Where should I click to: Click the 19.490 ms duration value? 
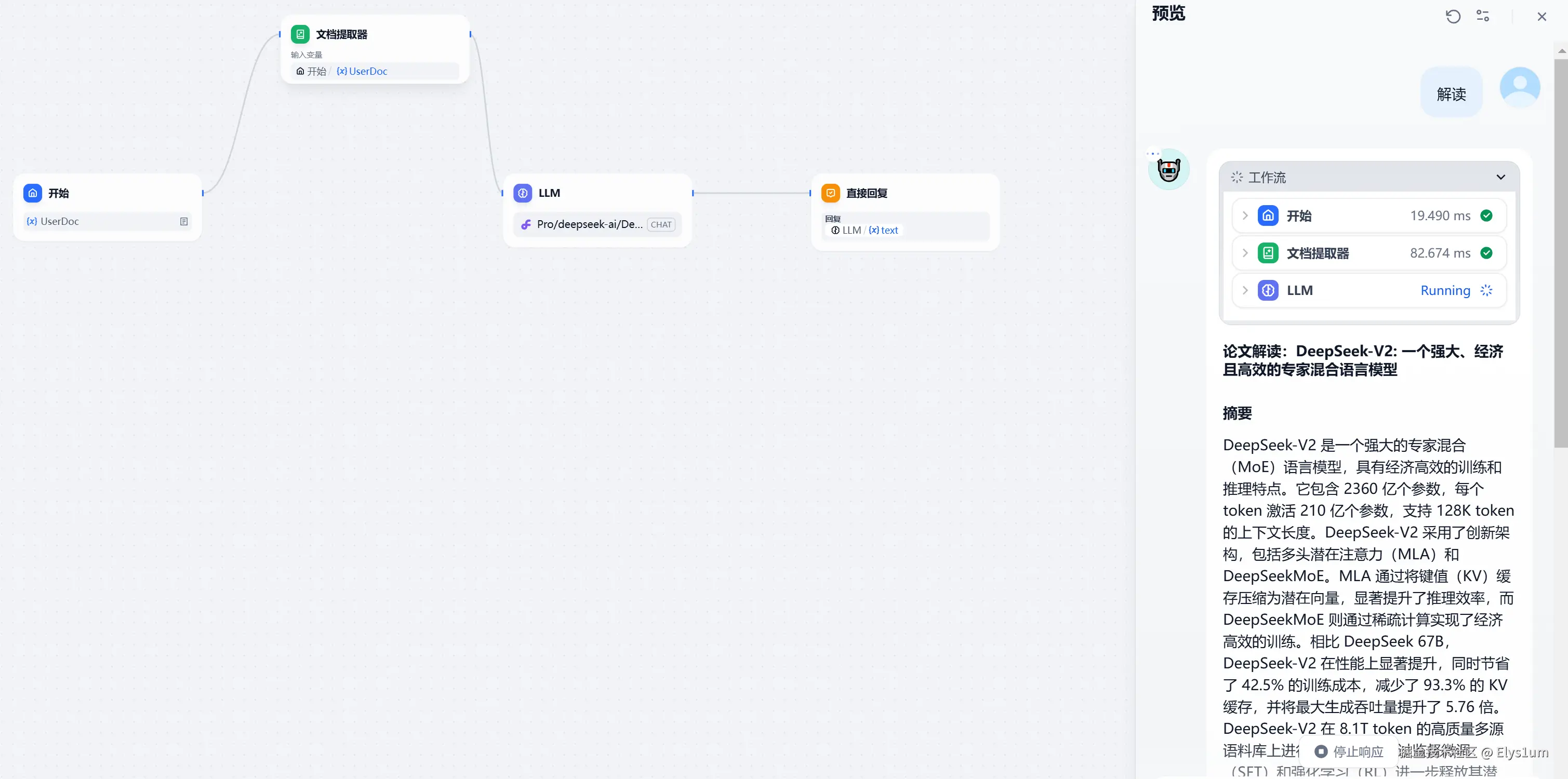coord(1440,216)
